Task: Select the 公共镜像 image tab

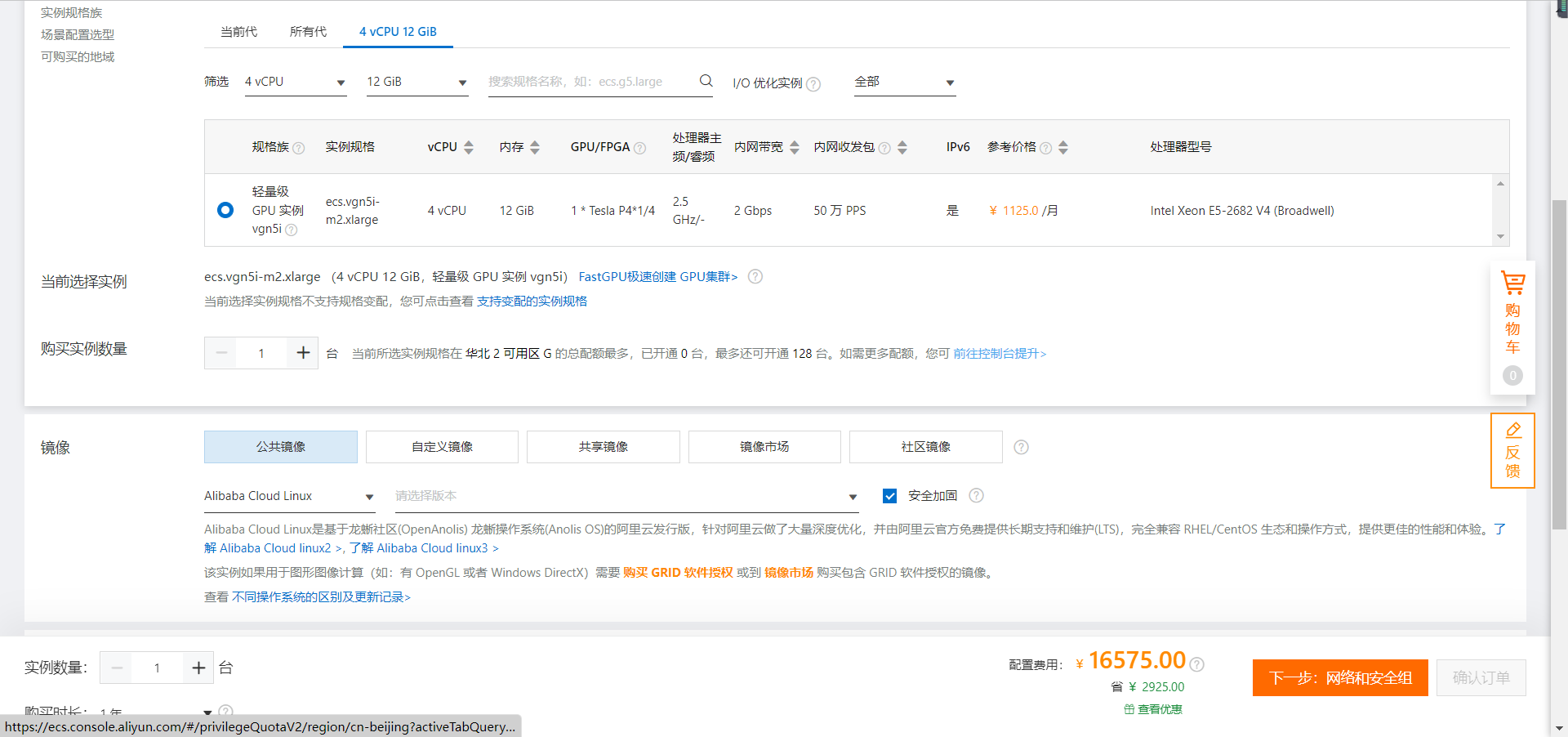Action: pyautogui.click(x=281, y=447)
